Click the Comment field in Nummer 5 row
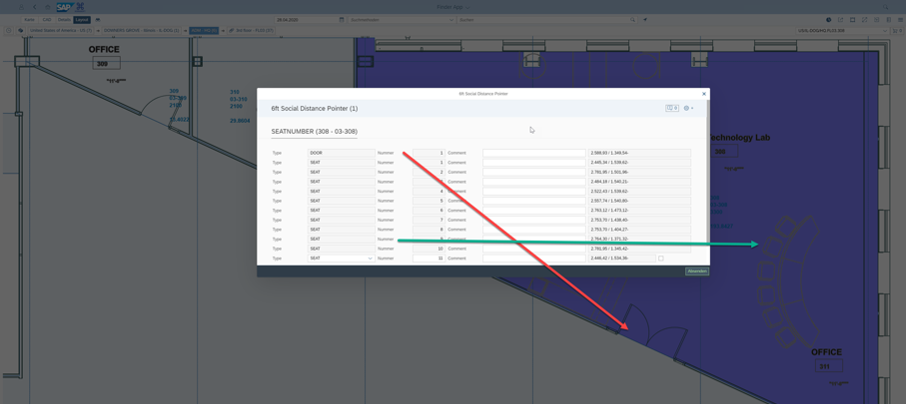906x404 pixels. coord(534,201)
